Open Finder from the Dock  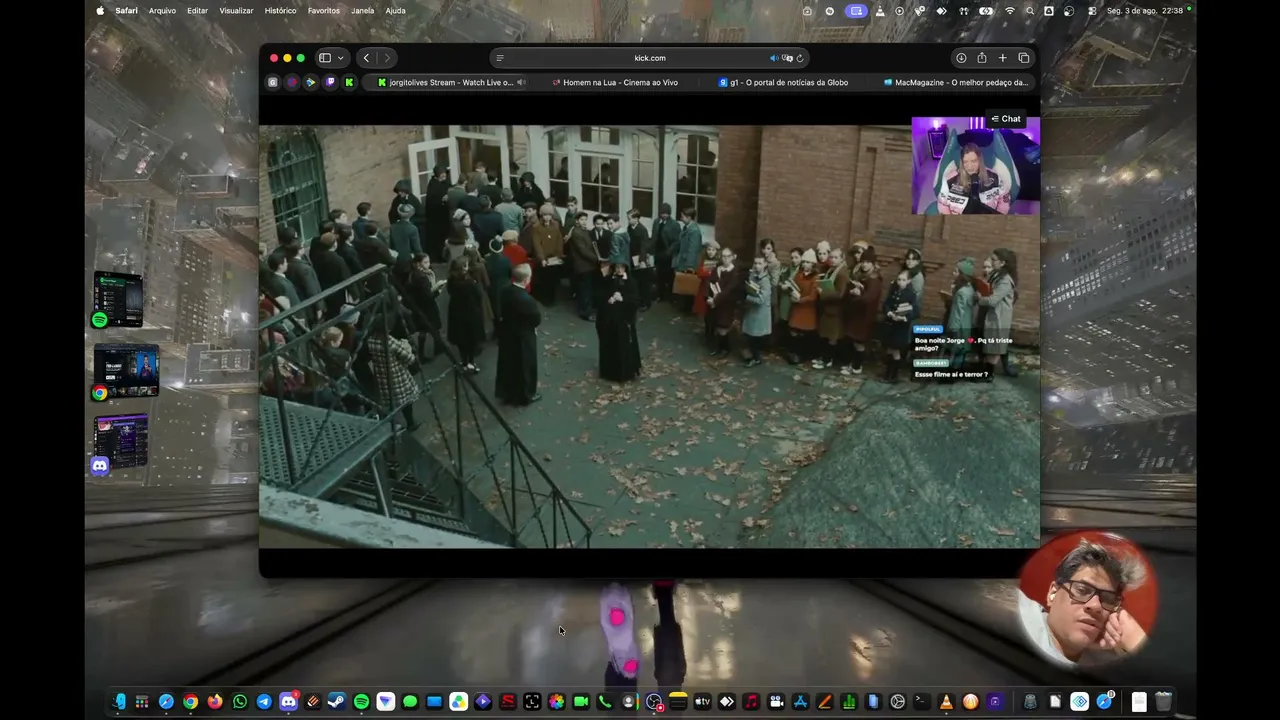pyautogui.click(x=118, y=702)
